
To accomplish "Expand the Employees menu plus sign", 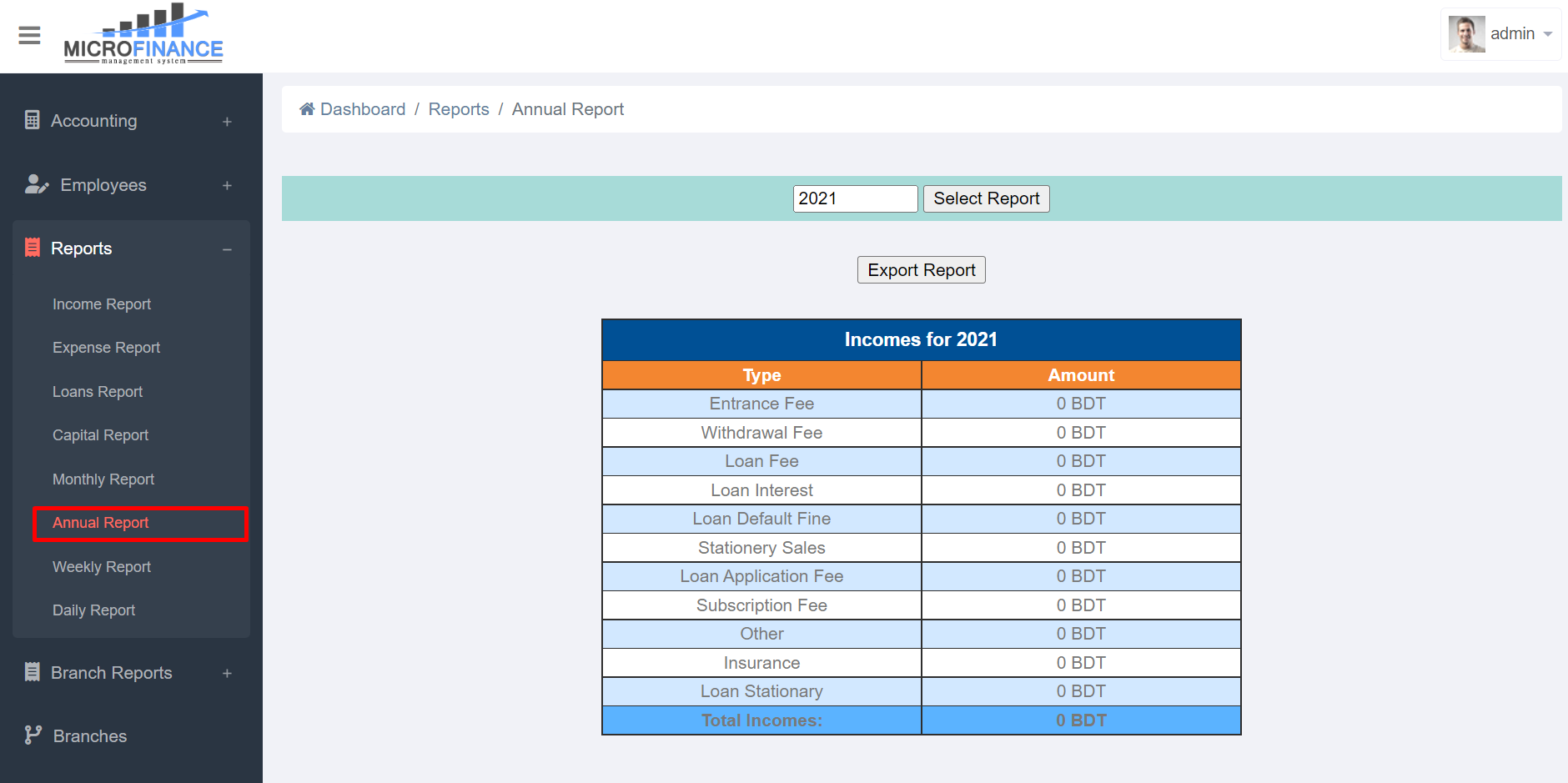I will (227, 186).
